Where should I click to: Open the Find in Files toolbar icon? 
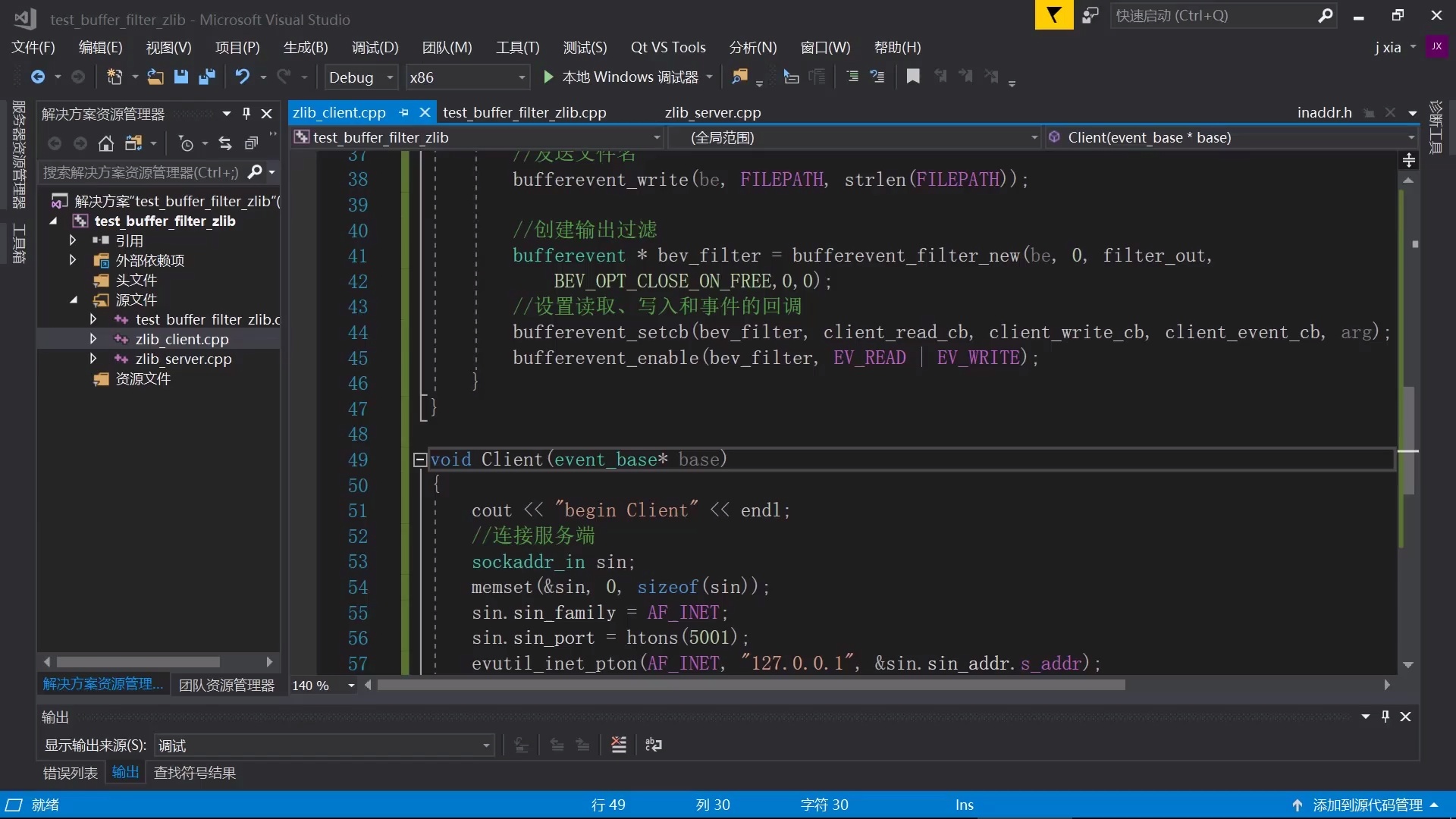(739, 77)
